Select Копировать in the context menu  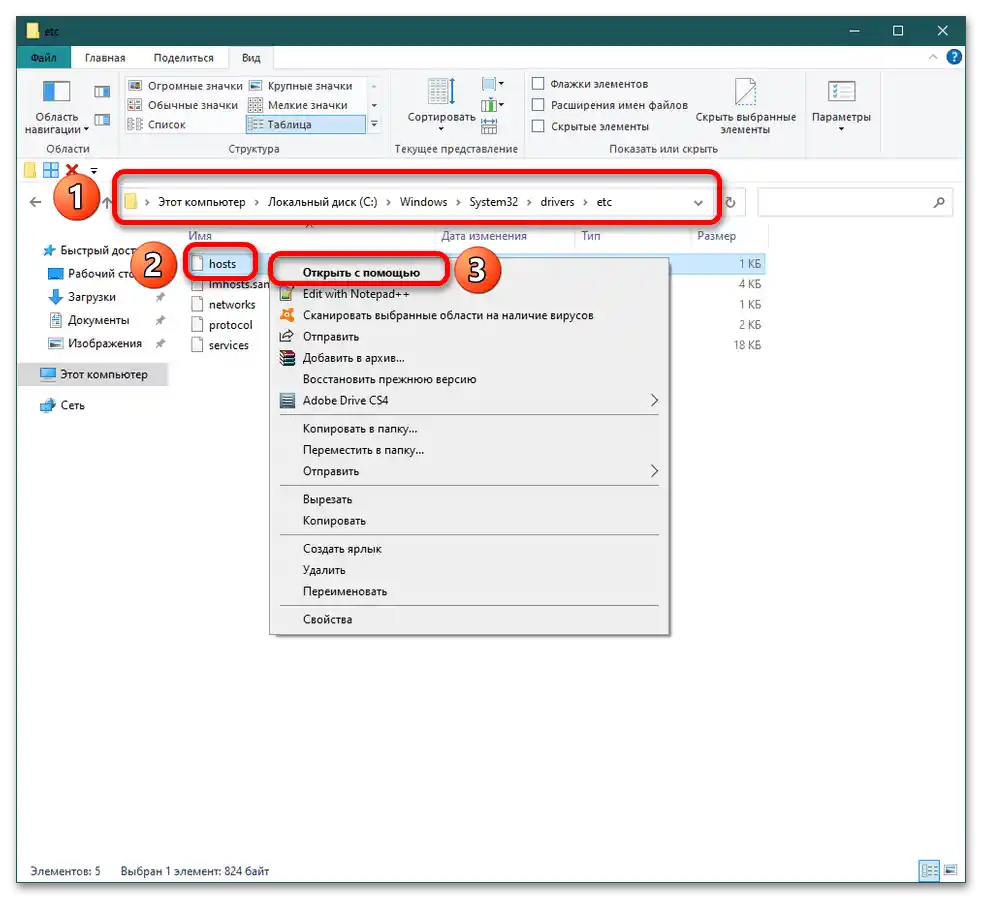tap(334, 521)
